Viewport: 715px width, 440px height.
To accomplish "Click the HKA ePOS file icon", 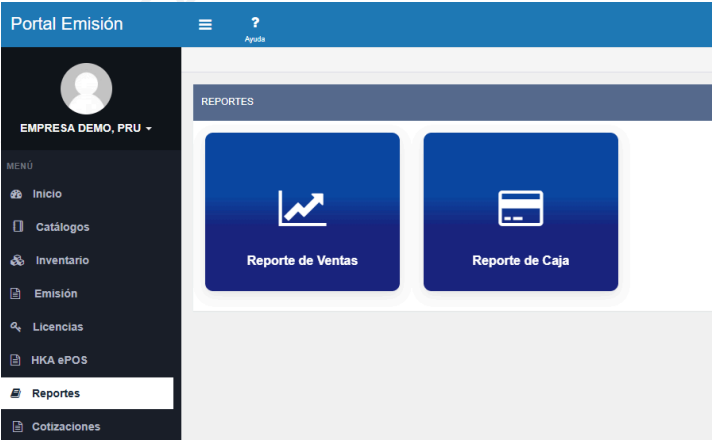I will (15, 360).
